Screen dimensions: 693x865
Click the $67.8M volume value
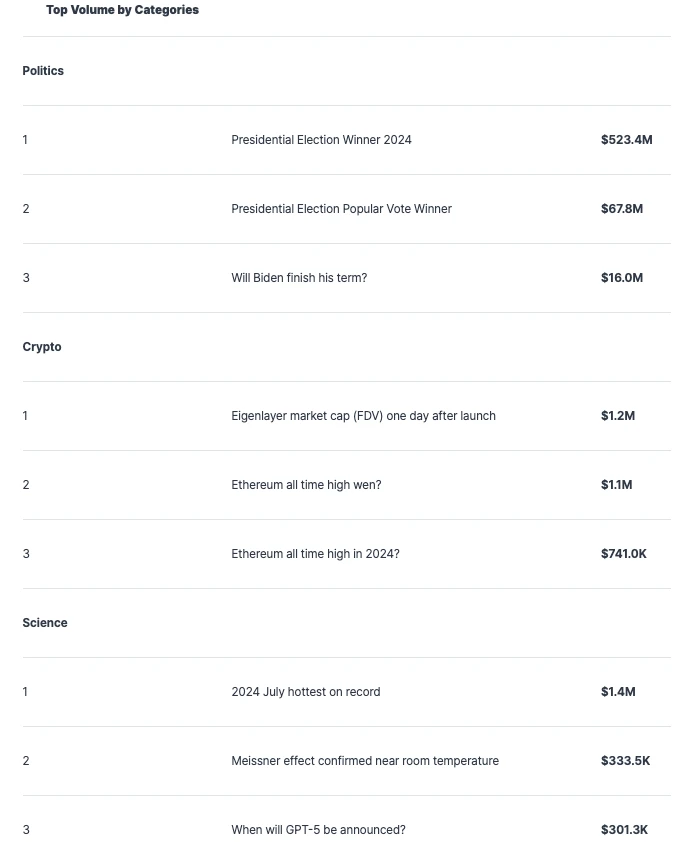click(621, 209)
